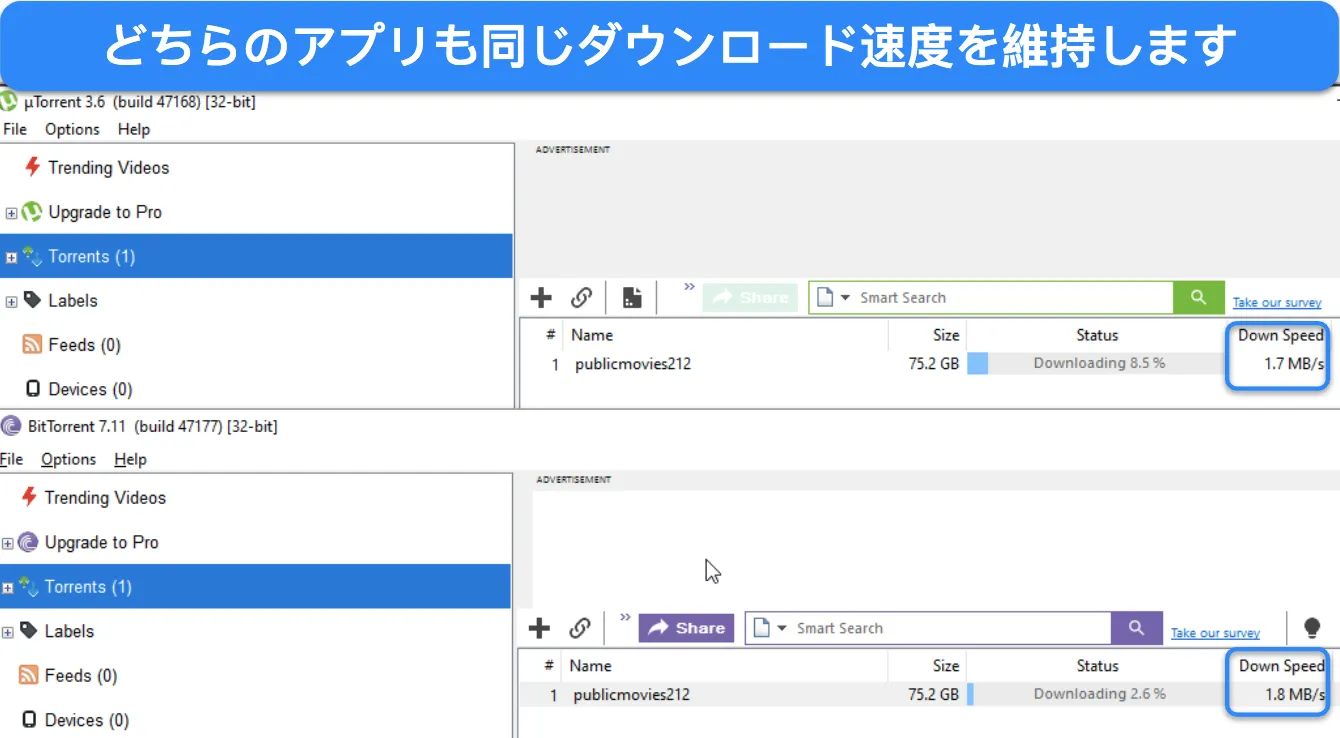The width and height of the screenshot is (1340, 738).
Task: Open Options menu in BitTorrent window
Action: 68,459
